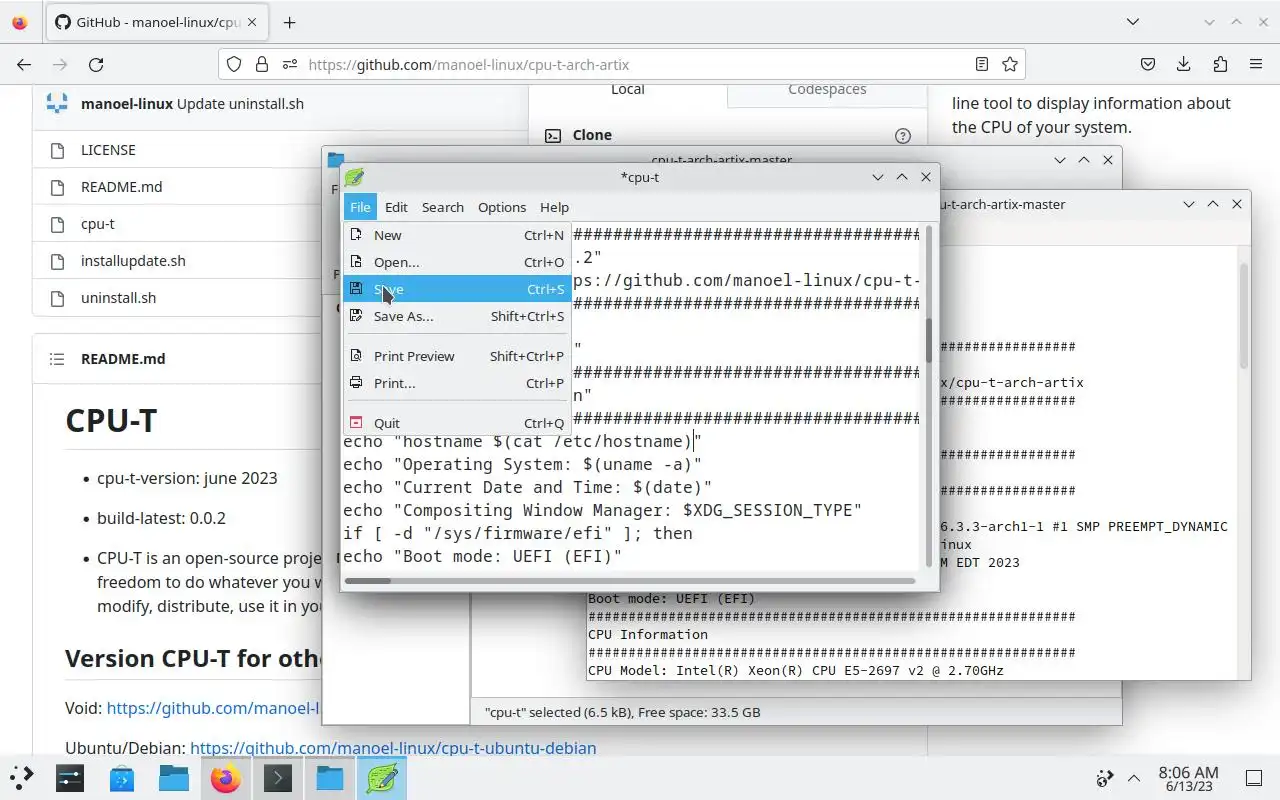Choose Save As... menu entry
Viewport: 1280px width, 800px height.
pos(457,316)
